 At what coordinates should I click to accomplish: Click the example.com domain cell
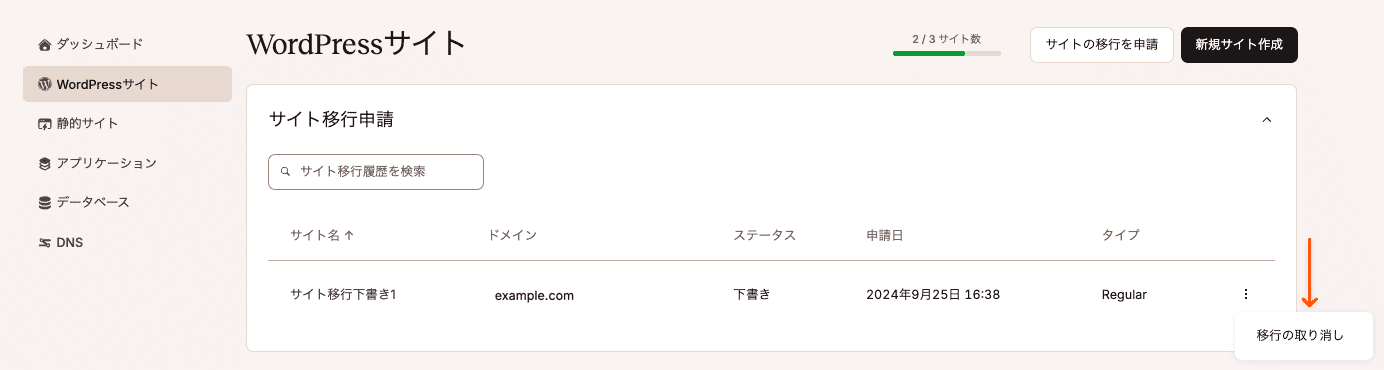pos(534,295)
